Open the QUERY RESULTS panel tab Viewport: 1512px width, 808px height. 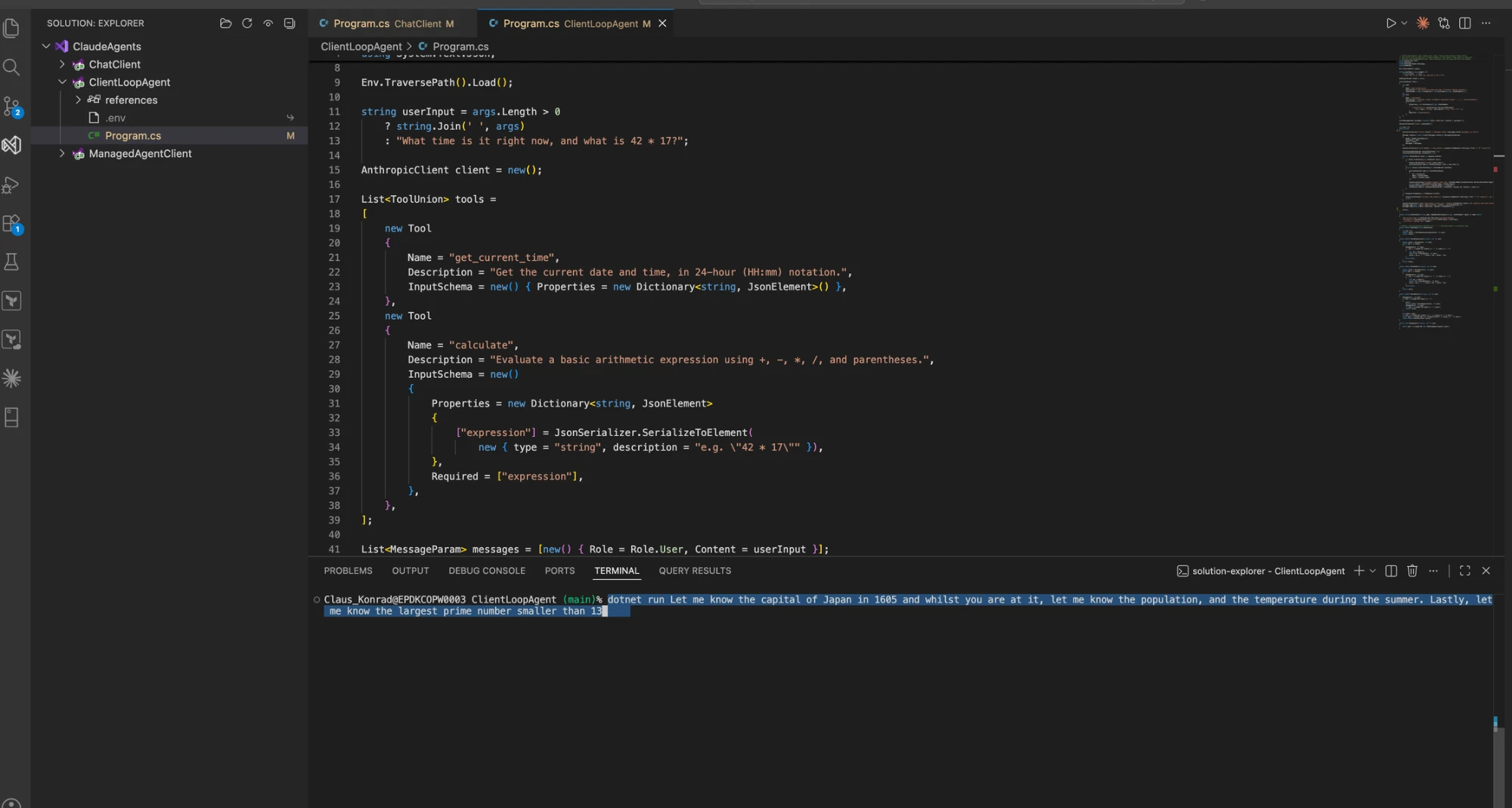coord(695,571)
